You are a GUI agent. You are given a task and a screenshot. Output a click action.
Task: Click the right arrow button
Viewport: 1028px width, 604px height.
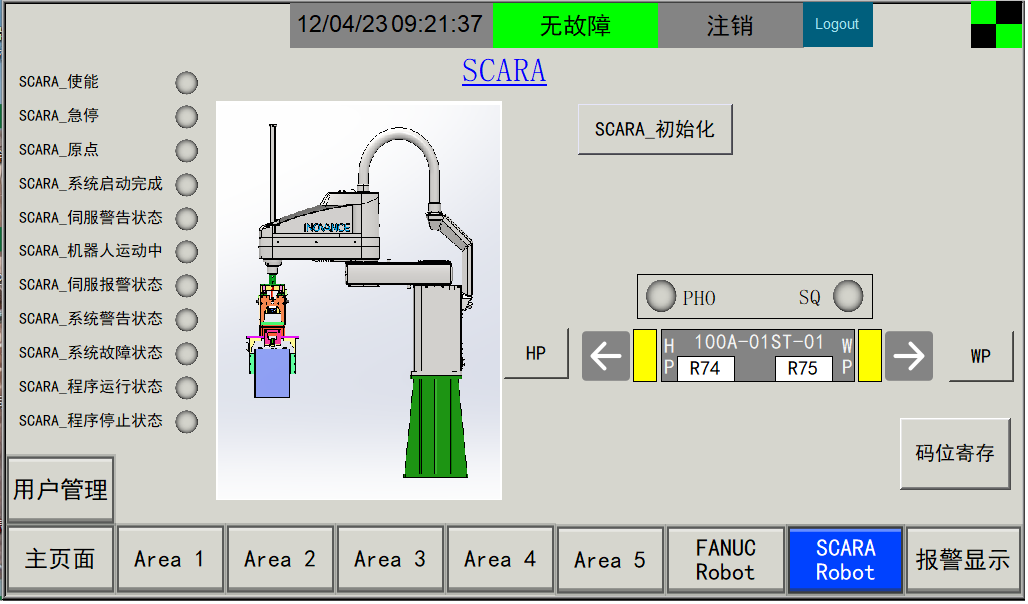coord(908,356)
